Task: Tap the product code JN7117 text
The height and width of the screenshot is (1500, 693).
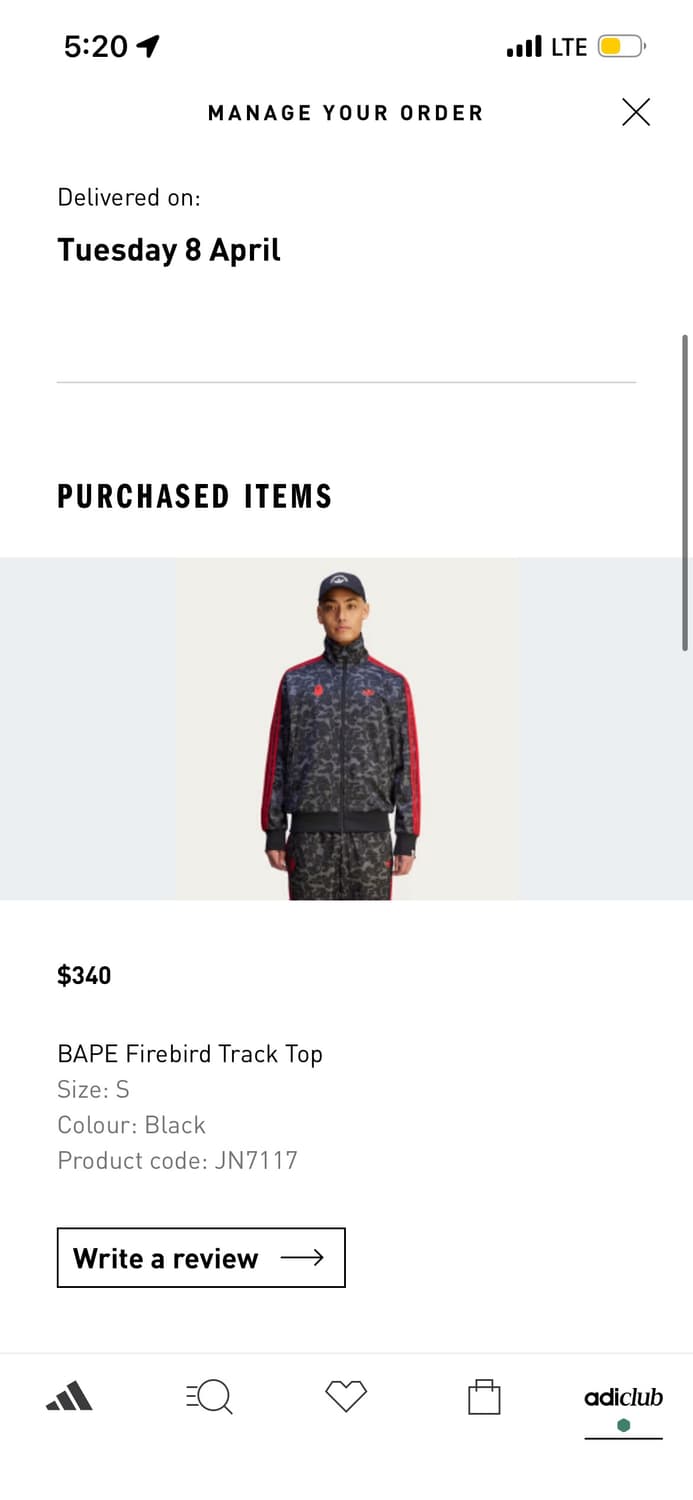Action: pyautogui.click(x=178, y=1160)
